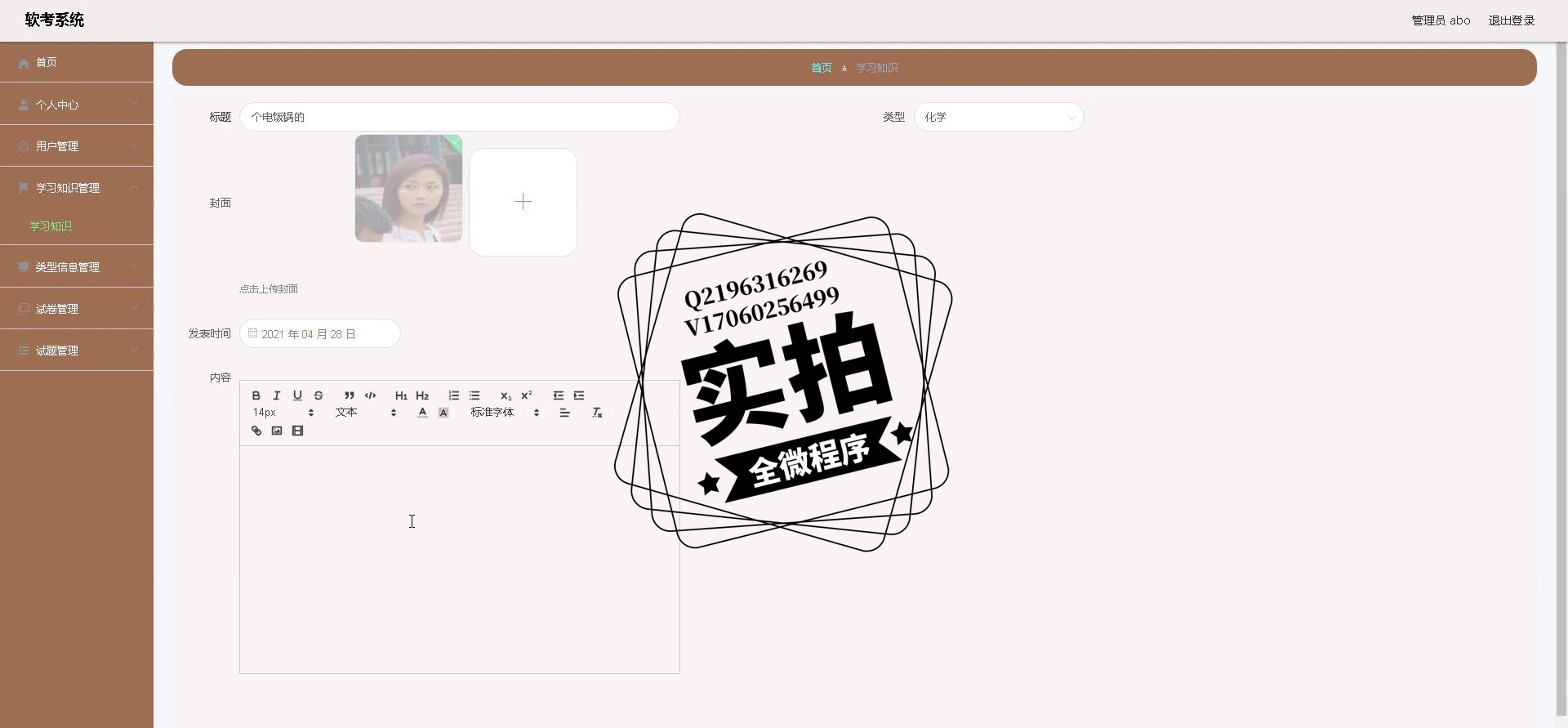
Task: Open the text background color picker
Action: (443, 413)
